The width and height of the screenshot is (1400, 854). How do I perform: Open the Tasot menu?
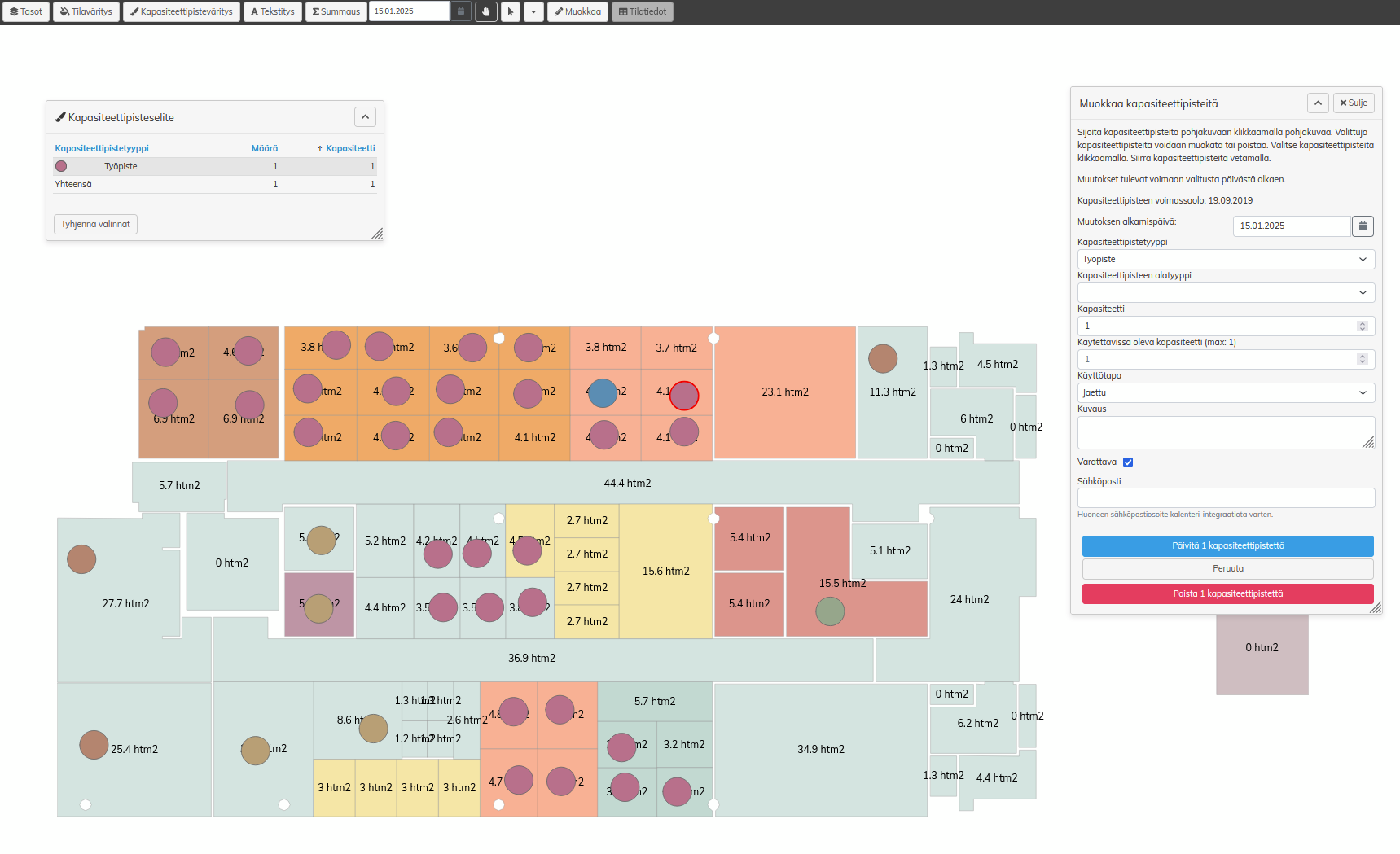coord(26,11)
